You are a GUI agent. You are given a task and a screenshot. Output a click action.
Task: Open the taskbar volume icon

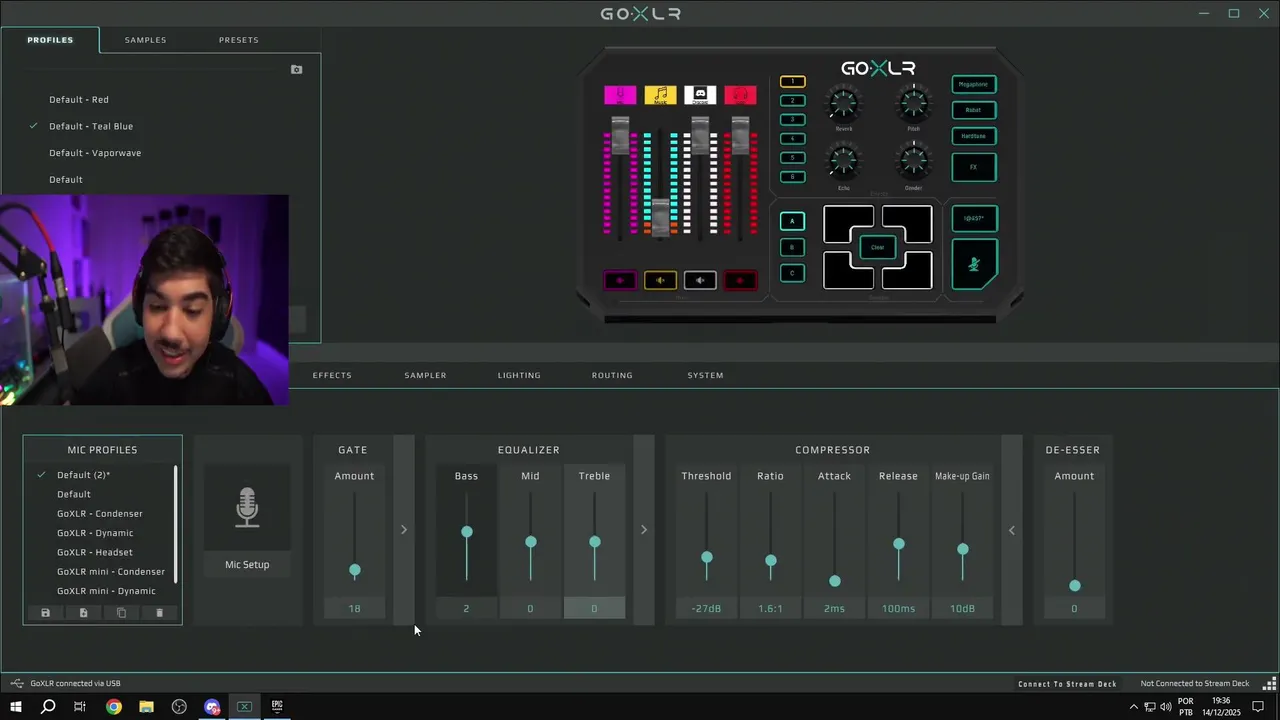(x=1166, y=707)
